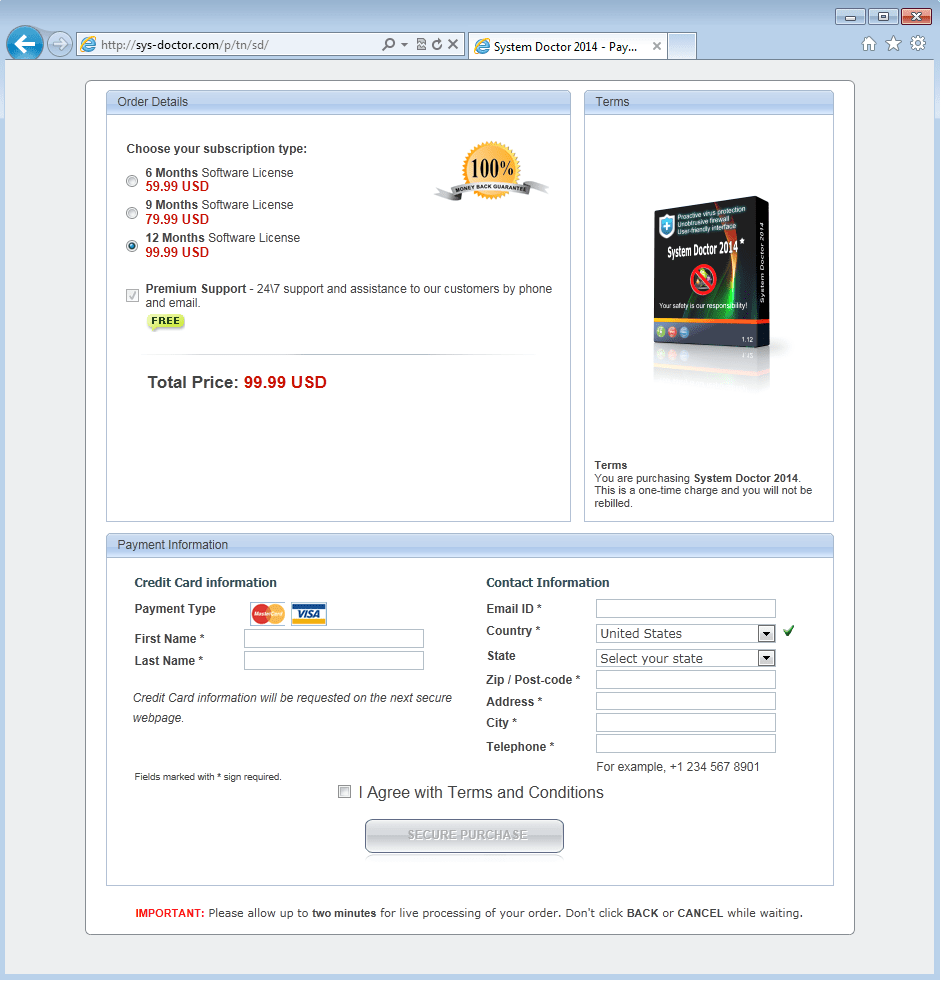The width and height of the screenshot is (941, 982).
Task: Click the City input field
Action: point(686,722)
